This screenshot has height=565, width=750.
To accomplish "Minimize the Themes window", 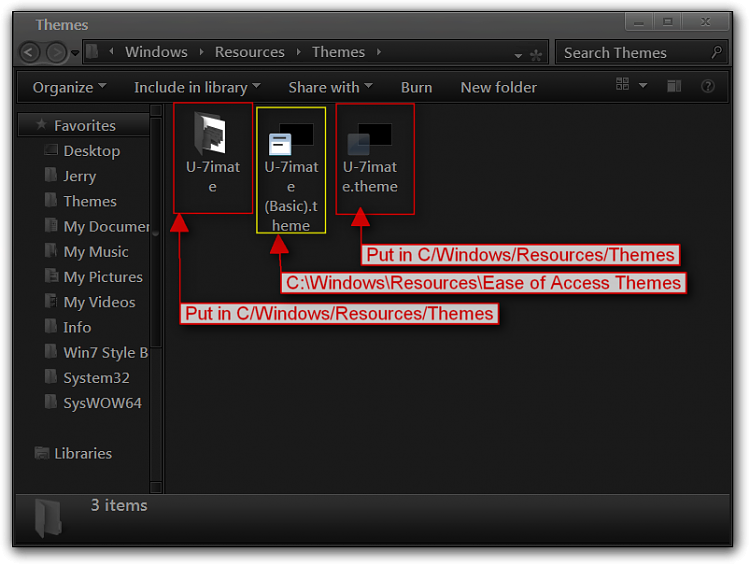I will pos(639,22).
